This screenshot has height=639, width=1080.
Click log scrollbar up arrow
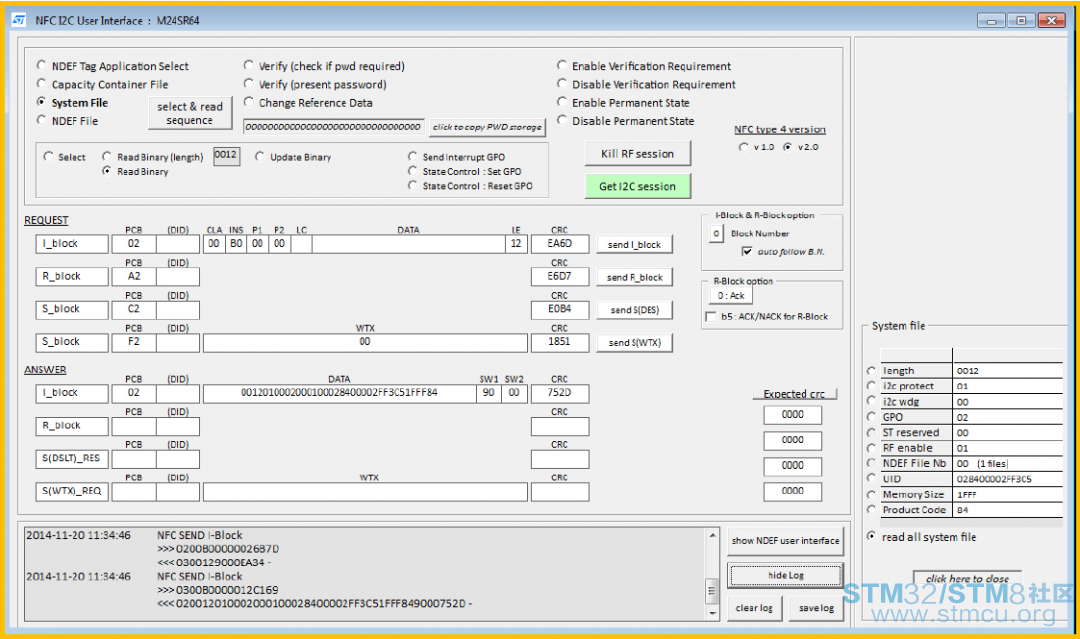712,536
